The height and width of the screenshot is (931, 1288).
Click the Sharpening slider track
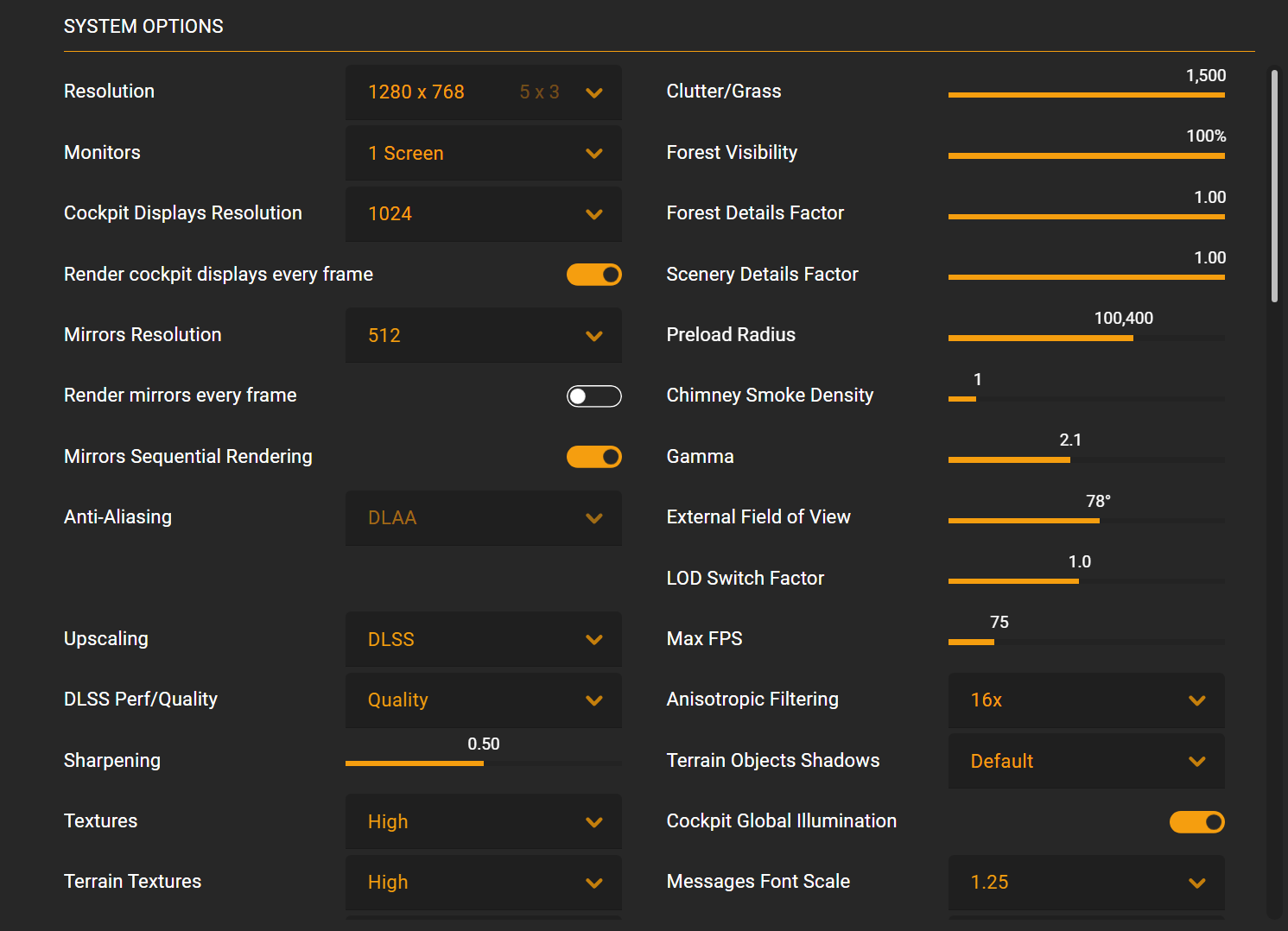pyautogui.click(x=483, y=763)
